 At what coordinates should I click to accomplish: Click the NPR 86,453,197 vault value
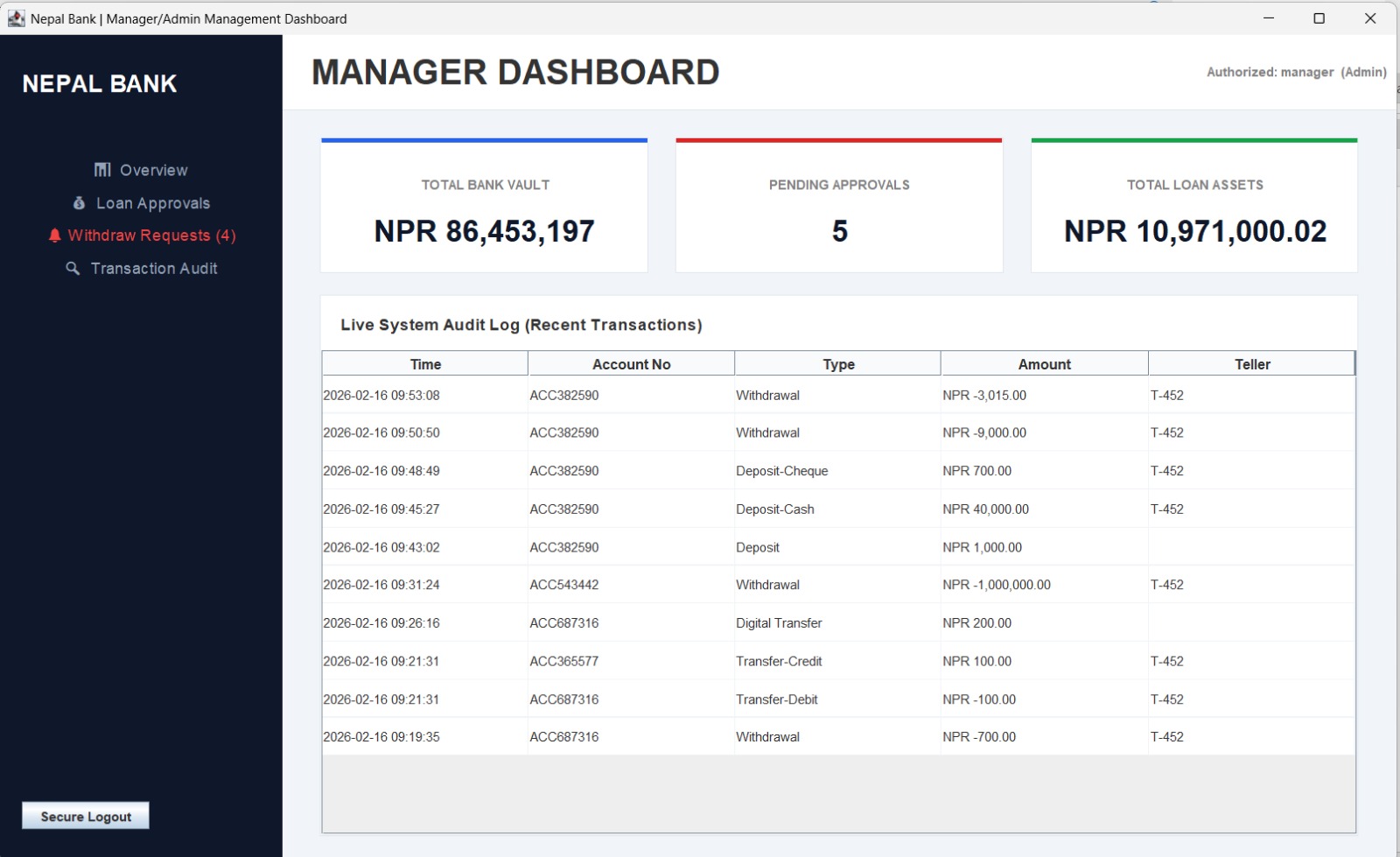484,231
